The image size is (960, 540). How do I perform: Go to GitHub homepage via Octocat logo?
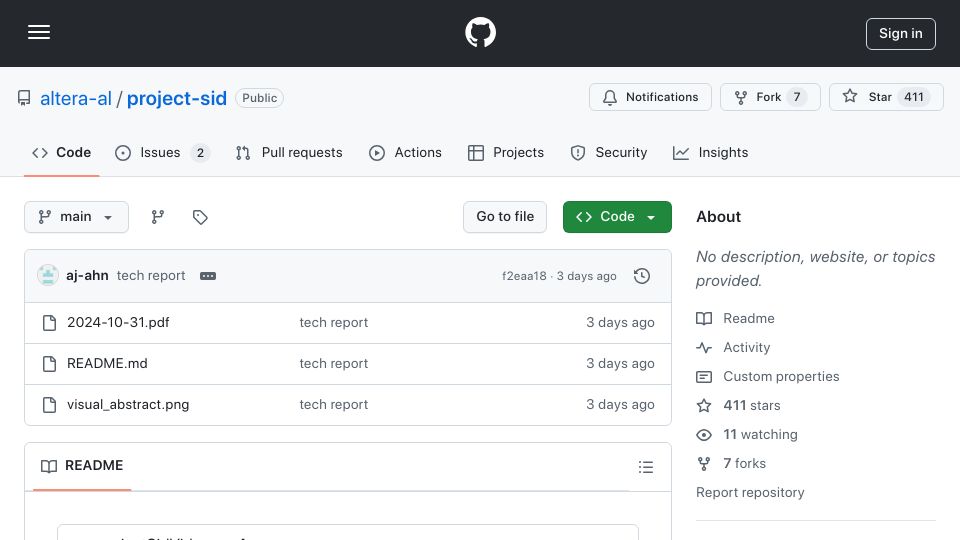[480, 32]
